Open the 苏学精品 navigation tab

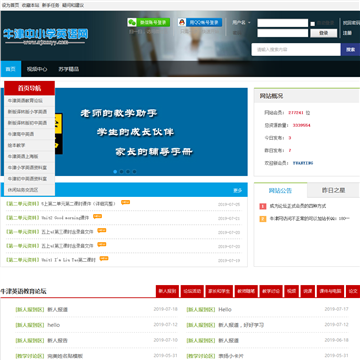[69, 69]
